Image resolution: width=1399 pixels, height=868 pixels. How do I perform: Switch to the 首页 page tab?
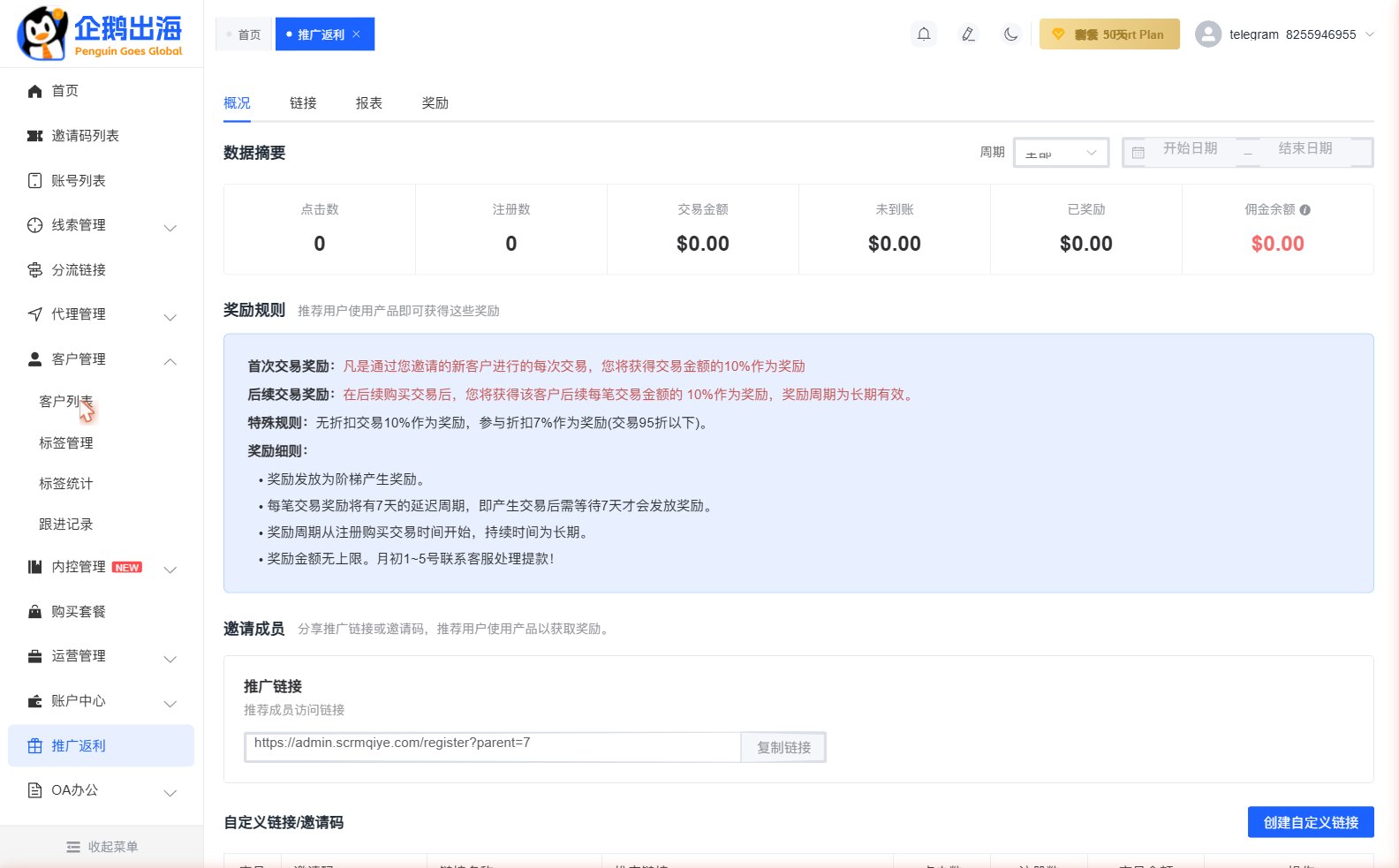click(x=244, y=34)
